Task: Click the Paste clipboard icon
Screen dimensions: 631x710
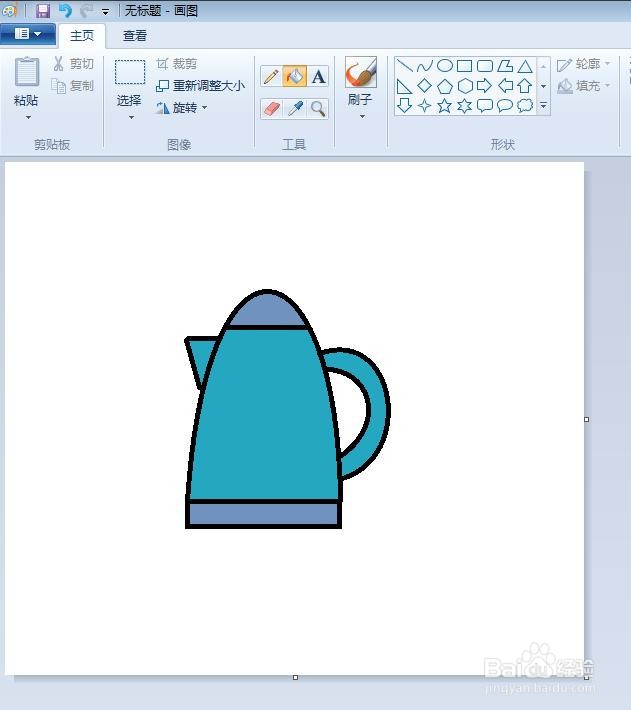Action: click(27, 72)
